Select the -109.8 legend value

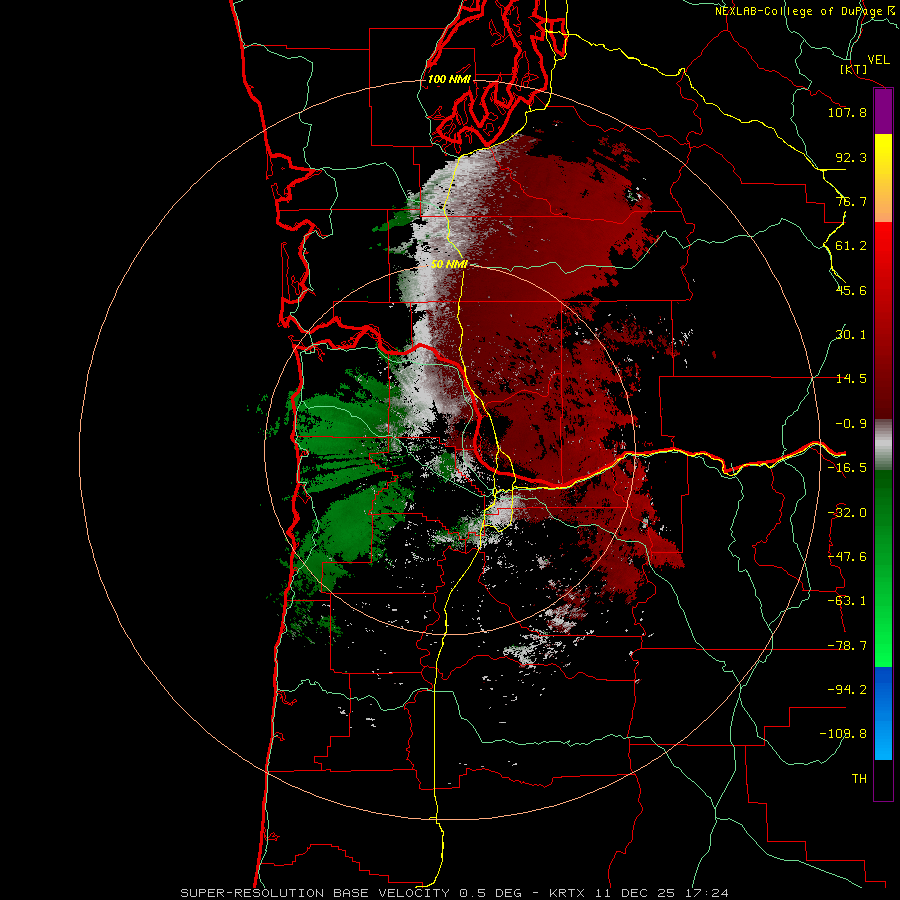click(843, 734)
